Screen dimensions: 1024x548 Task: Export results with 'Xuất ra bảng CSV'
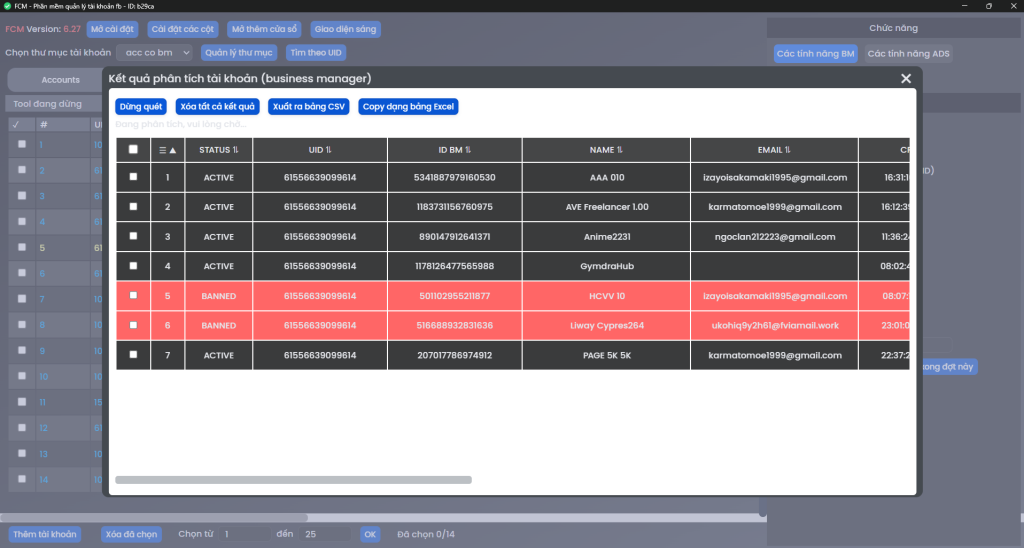[308, 106]
